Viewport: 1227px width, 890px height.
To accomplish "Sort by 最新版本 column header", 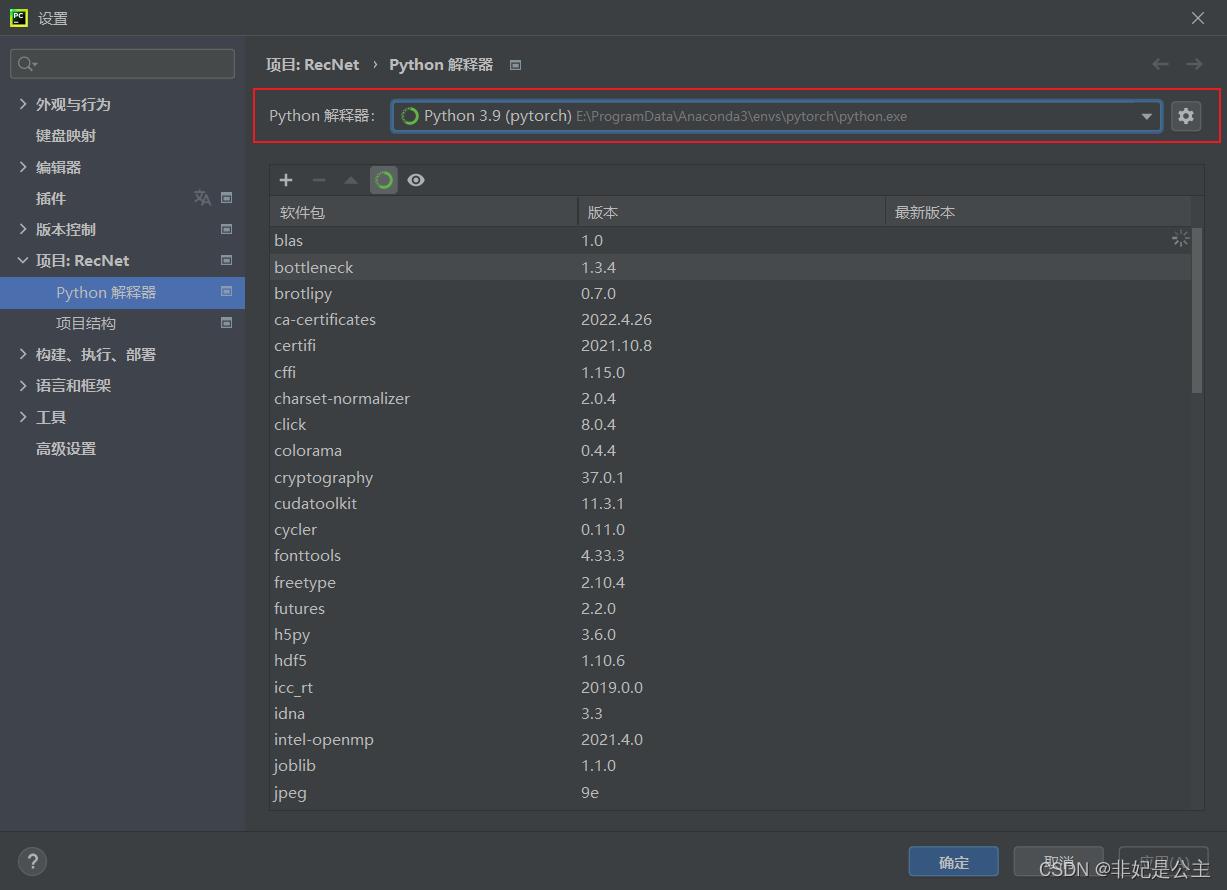I will (1038, 212).
